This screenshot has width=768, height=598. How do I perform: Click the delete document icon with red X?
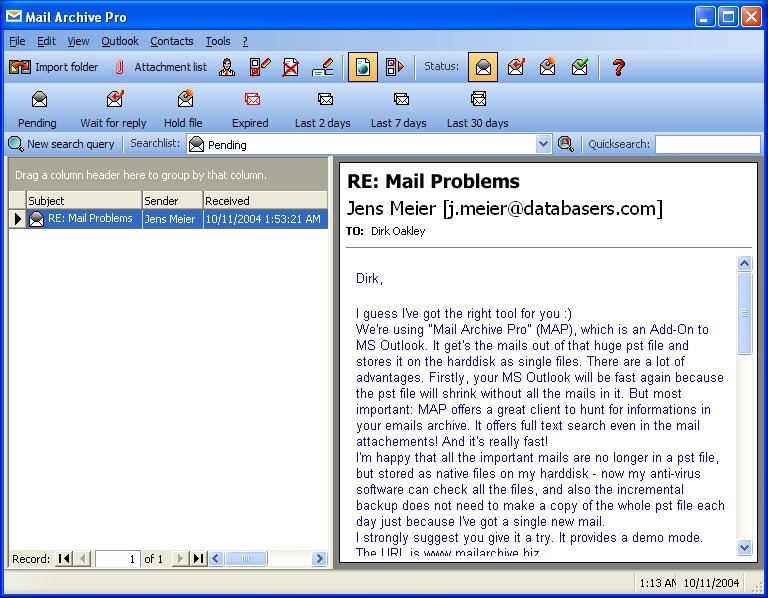click(x=291, y=67)
